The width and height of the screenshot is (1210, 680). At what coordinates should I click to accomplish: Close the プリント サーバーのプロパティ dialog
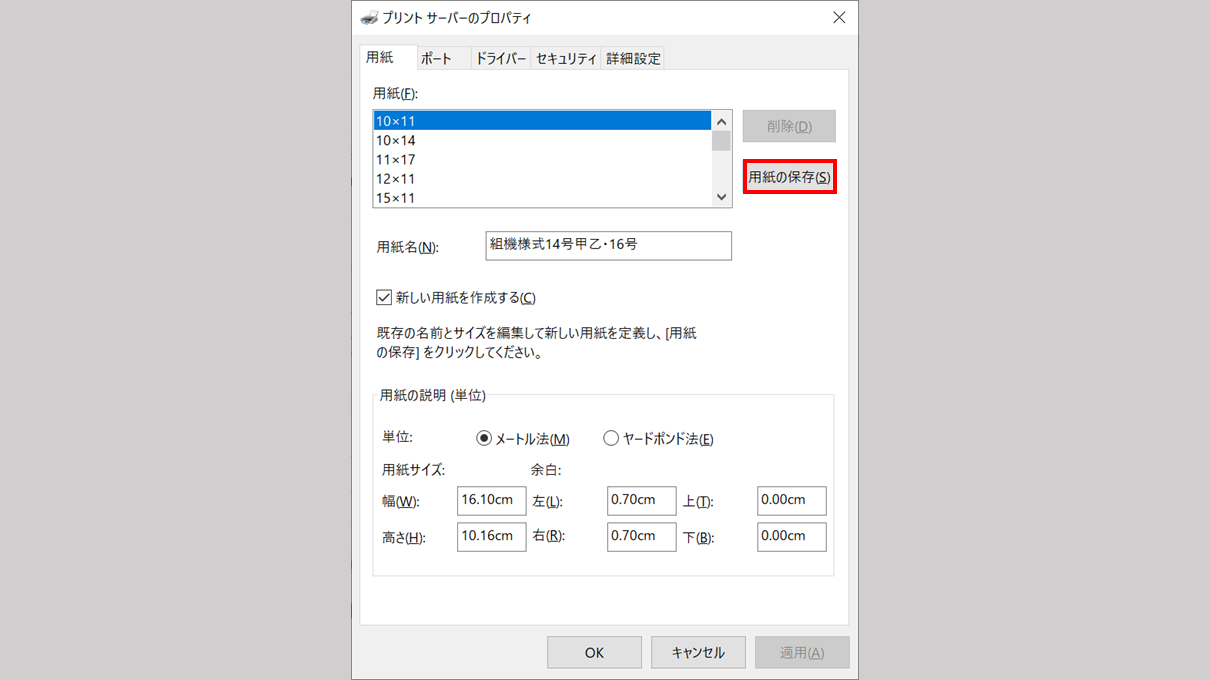(x=838, y=18)
